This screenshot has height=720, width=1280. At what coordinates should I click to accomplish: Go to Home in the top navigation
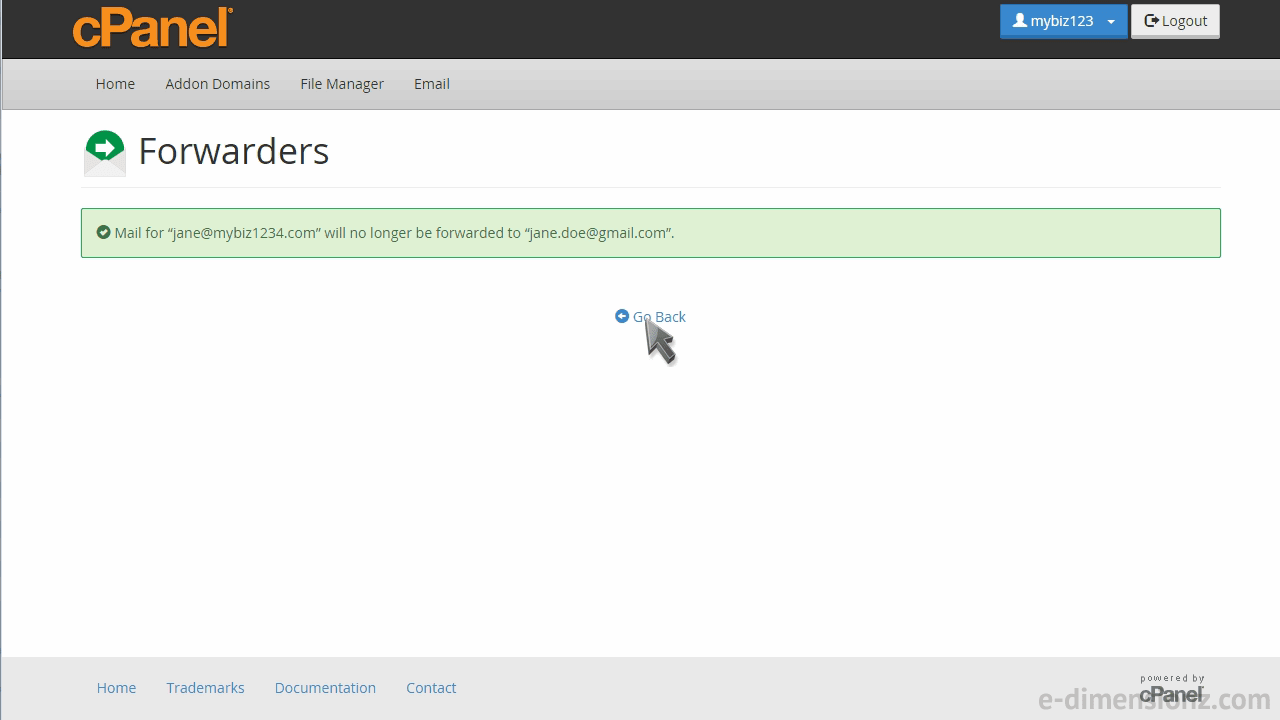point(115,84)
